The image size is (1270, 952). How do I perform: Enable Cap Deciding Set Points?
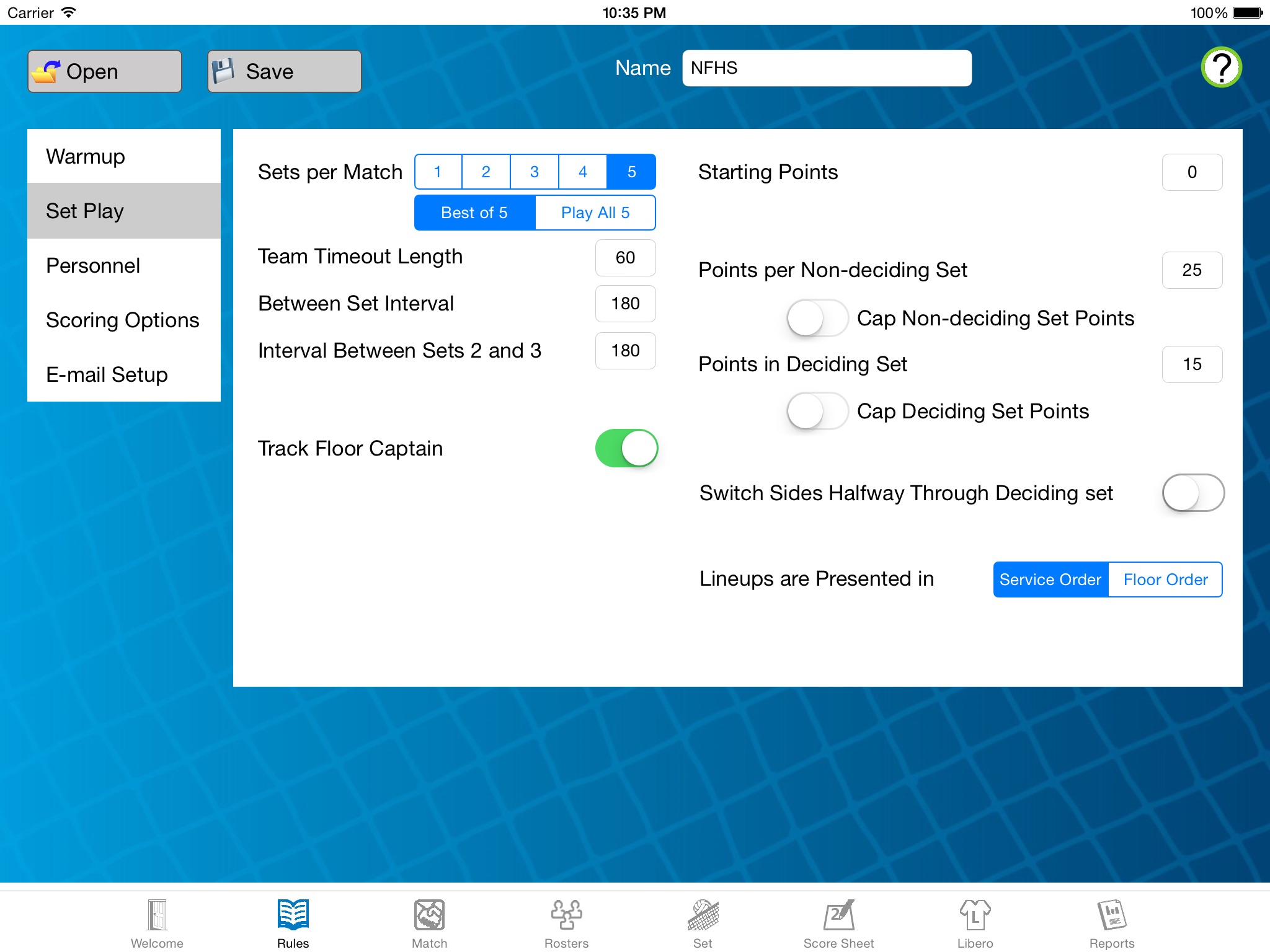click(818, 410)
